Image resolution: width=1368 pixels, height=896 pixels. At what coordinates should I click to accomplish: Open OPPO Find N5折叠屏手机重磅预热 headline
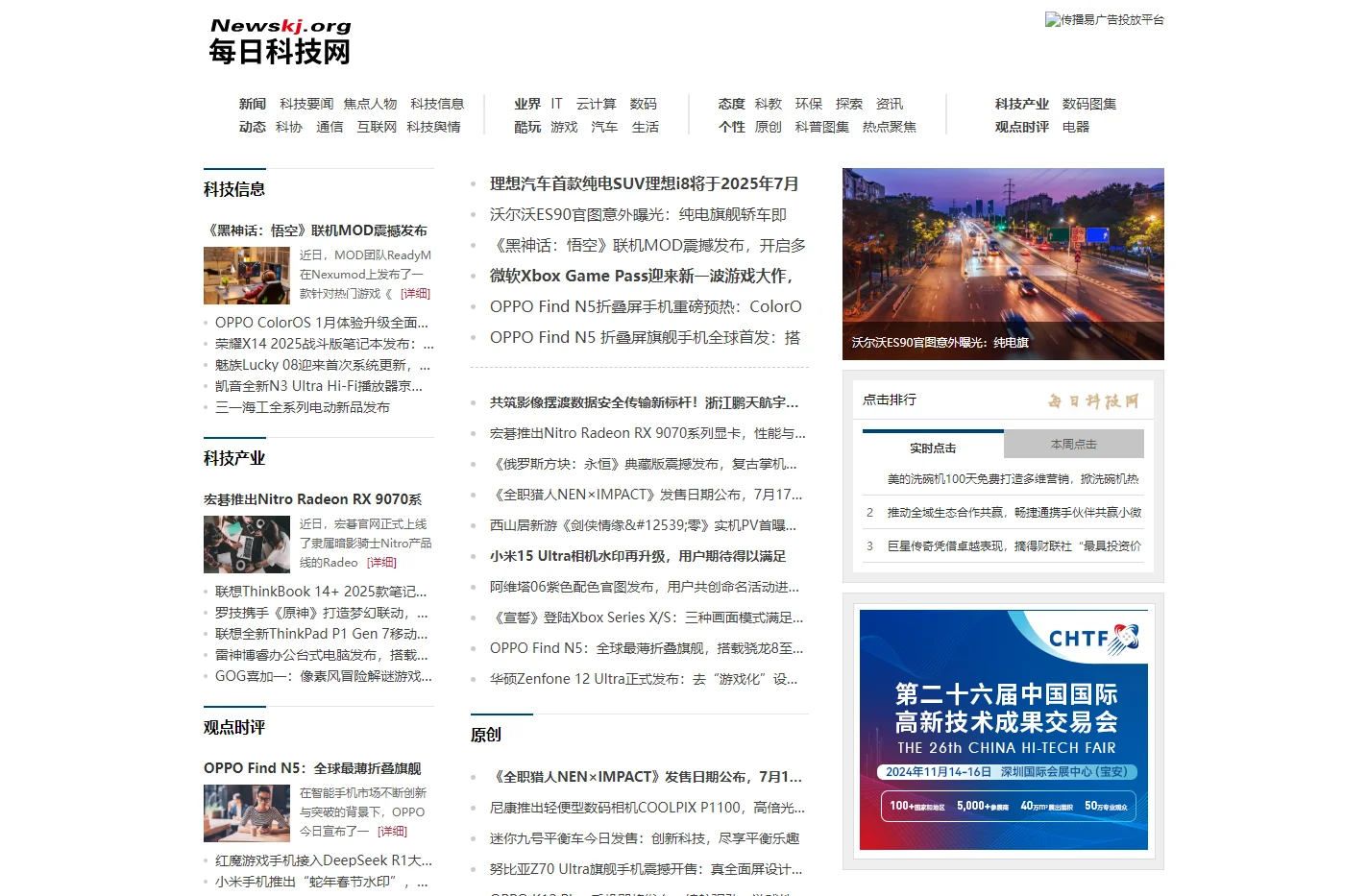[646, 306]
